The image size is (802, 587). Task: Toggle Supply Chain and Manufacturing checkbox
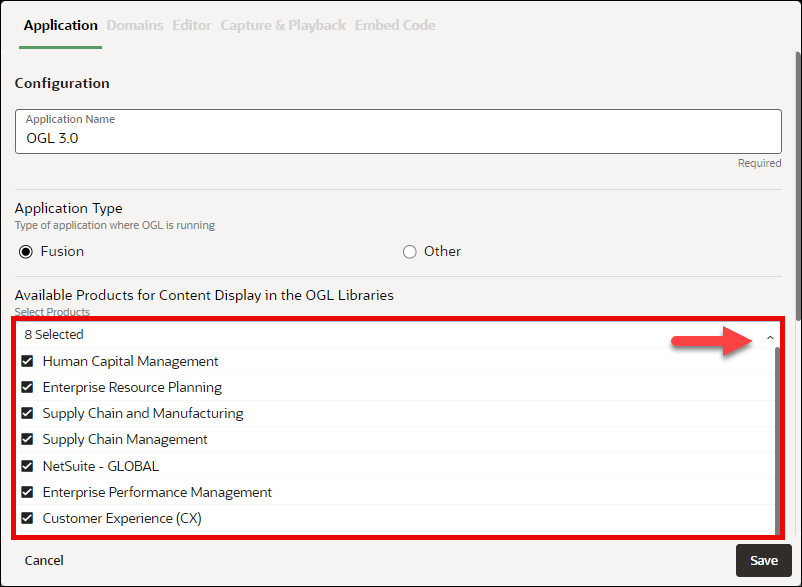click(x=27, y=413)
